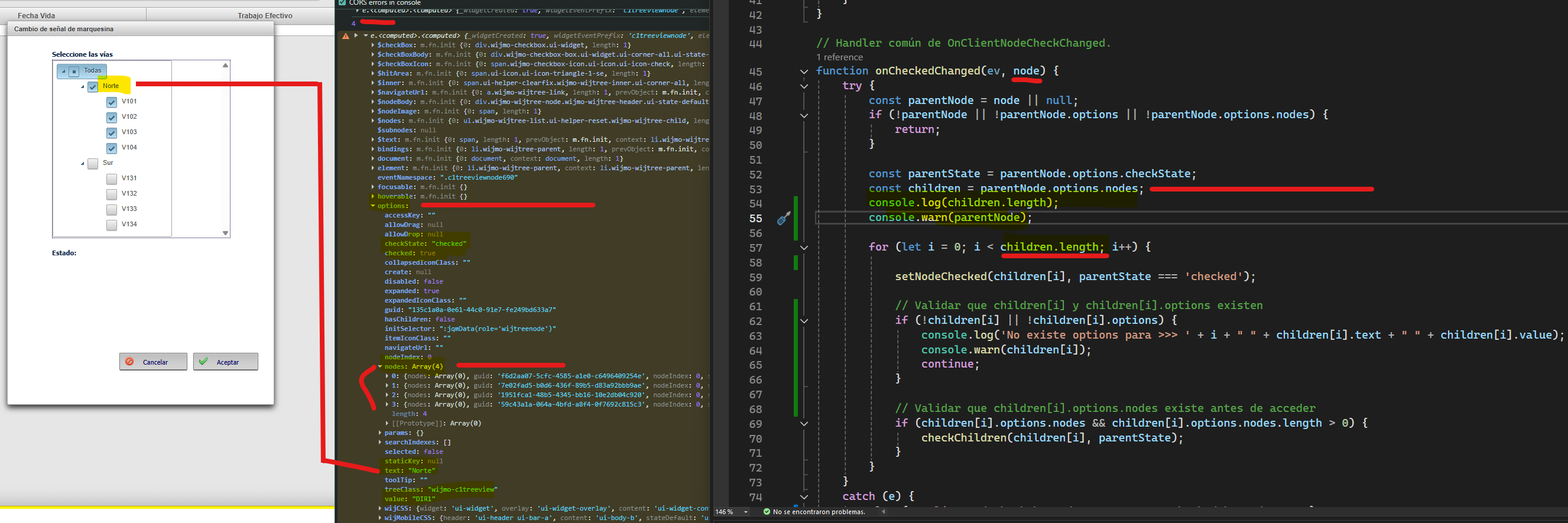Click the tree list scroll-down arrow
The image size is (1568, 523).
click(x=225, y=233)
